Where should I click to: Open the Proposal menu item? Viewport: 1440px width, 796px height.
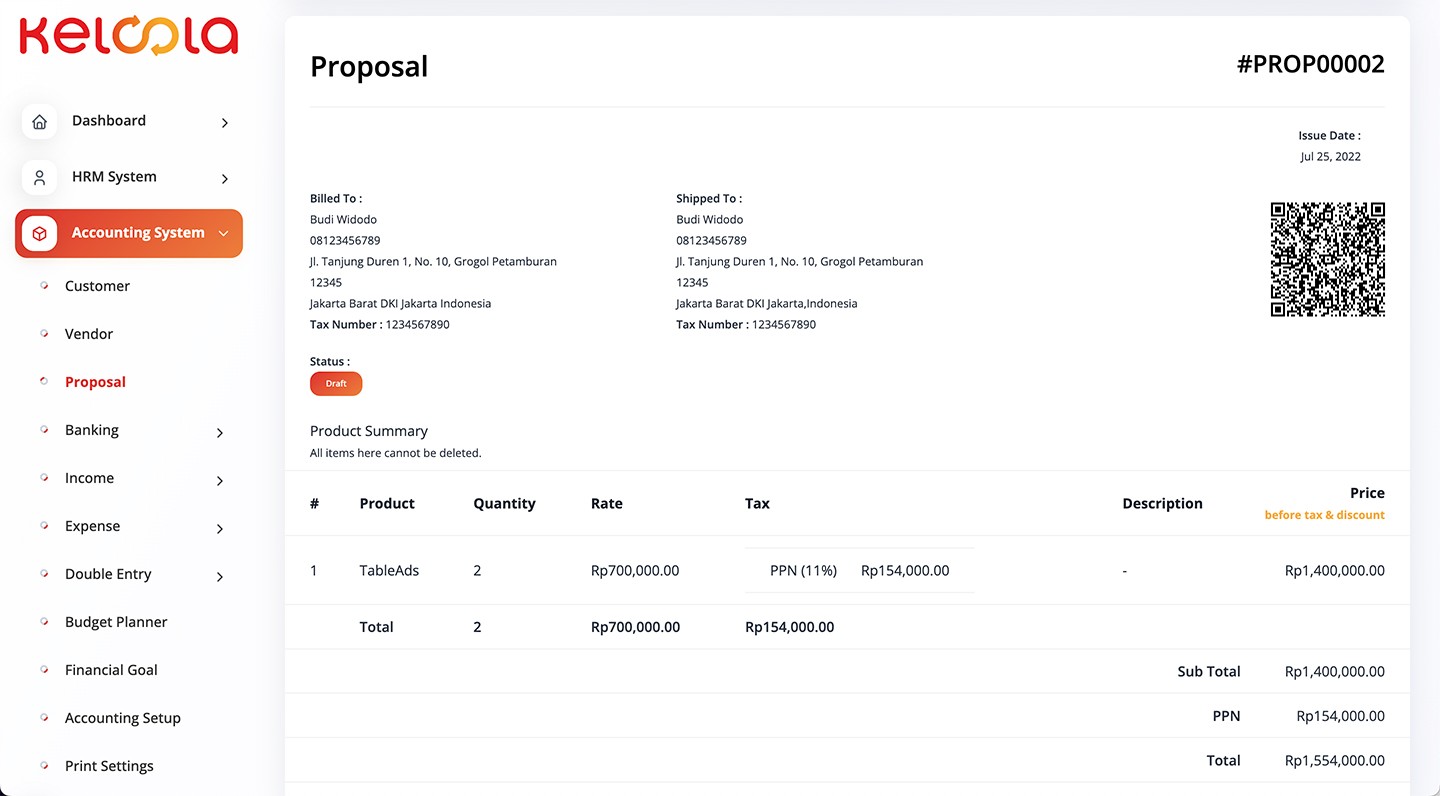[95, 382]
